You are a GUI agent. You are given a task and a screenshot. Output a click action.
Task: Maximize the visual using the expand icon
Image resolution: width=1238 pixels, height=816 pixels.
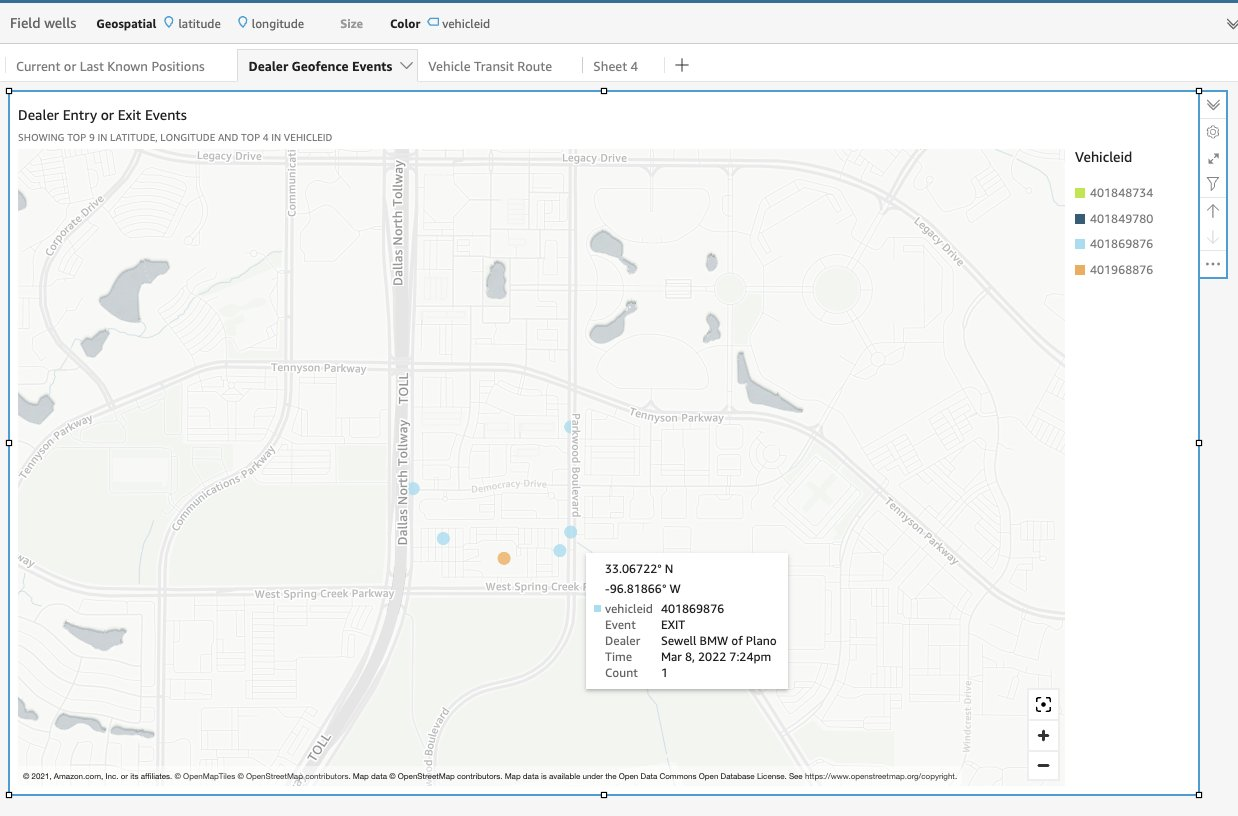point(1213,157)
